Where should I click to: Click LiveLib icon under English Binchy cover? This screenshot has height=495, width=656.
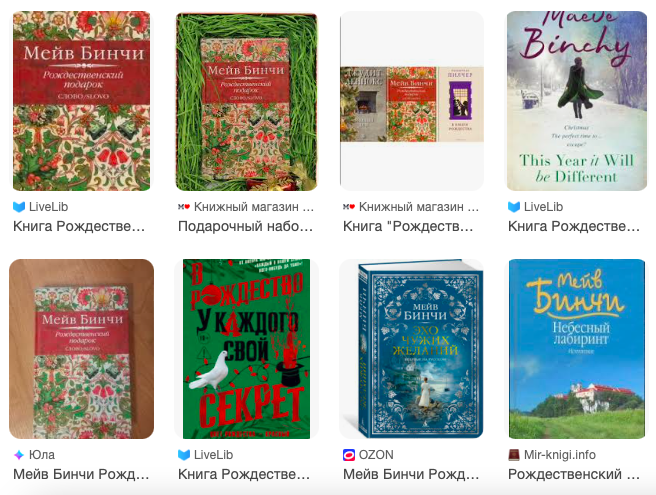tap(514, 207)
